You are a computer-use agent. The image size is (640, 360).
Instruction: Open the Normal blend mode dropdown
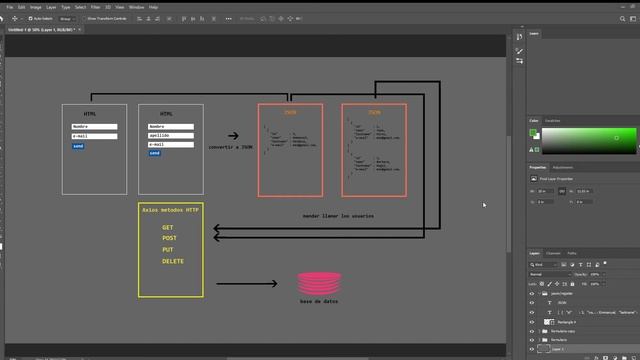pos(550,274)
